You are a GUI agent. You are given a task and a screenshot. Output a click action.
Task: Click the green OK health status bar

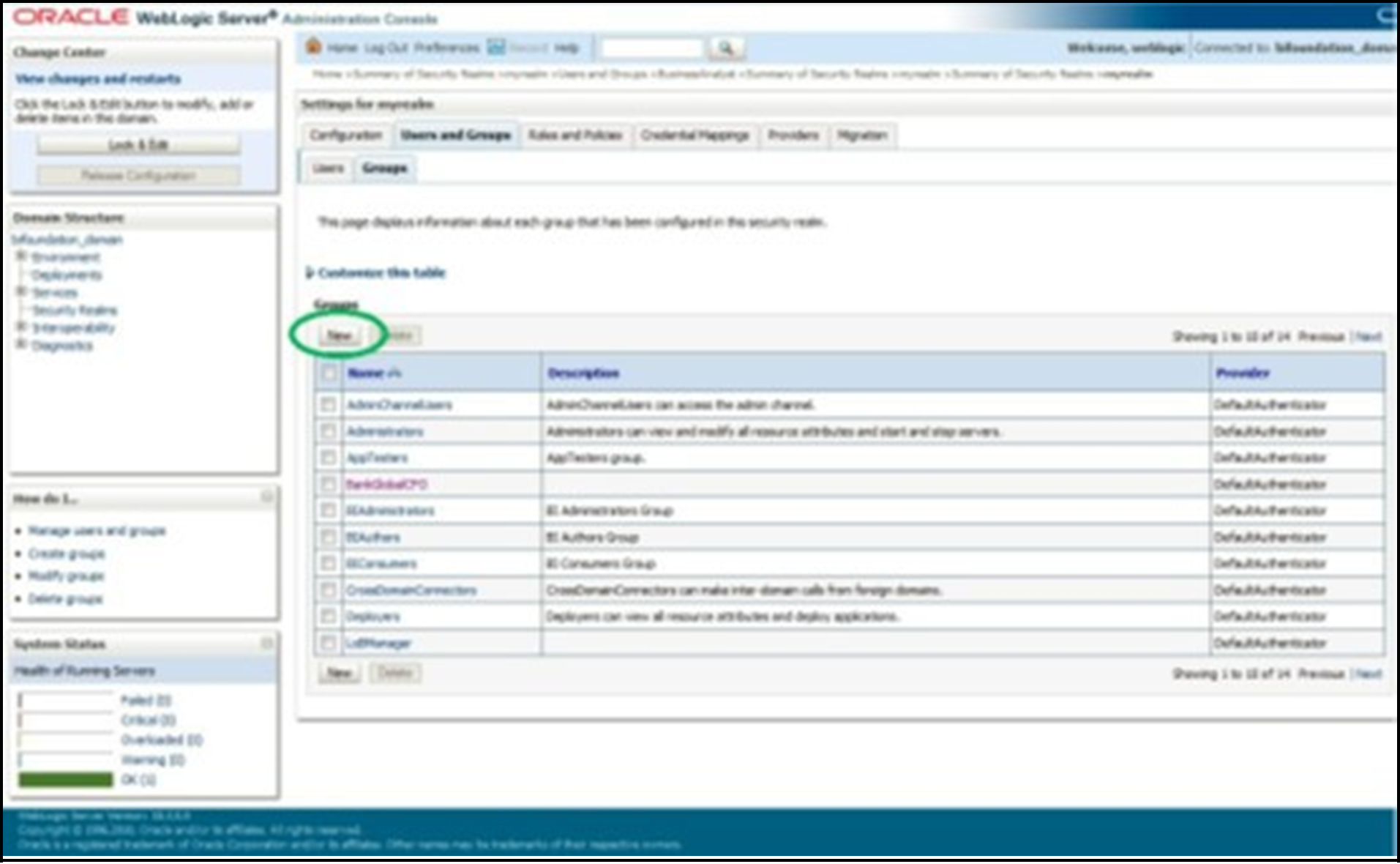(66, 780)
